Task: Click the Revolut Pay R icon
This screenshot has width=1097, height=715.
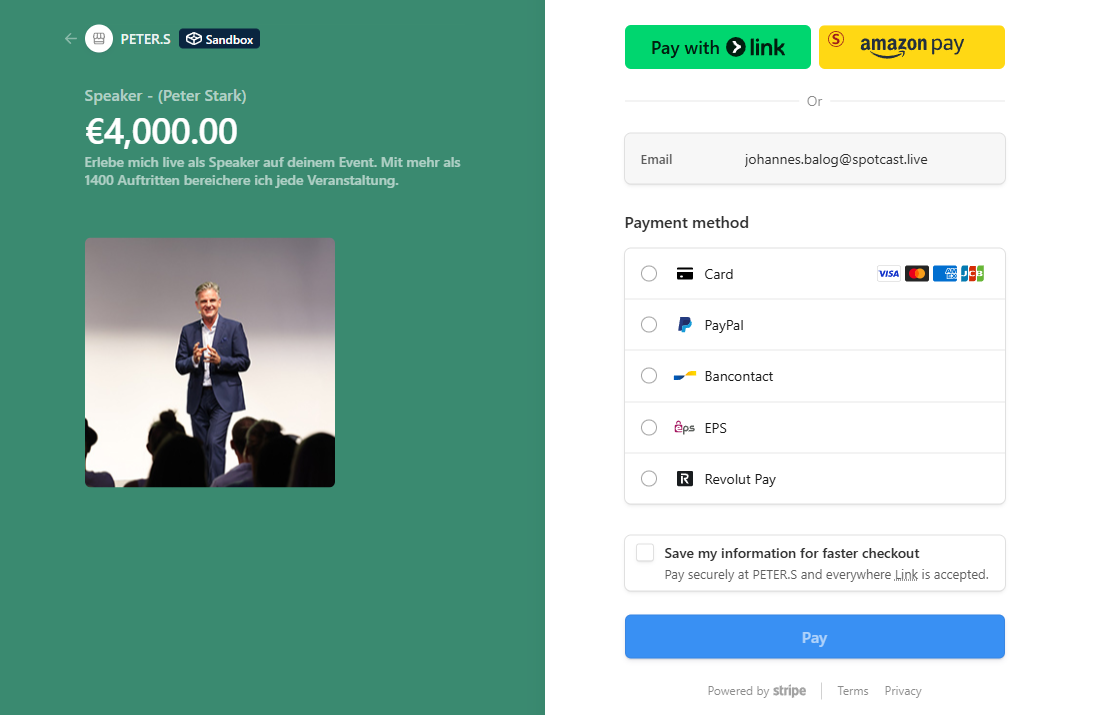Action: pyautogui.click(x=684, y=478)
